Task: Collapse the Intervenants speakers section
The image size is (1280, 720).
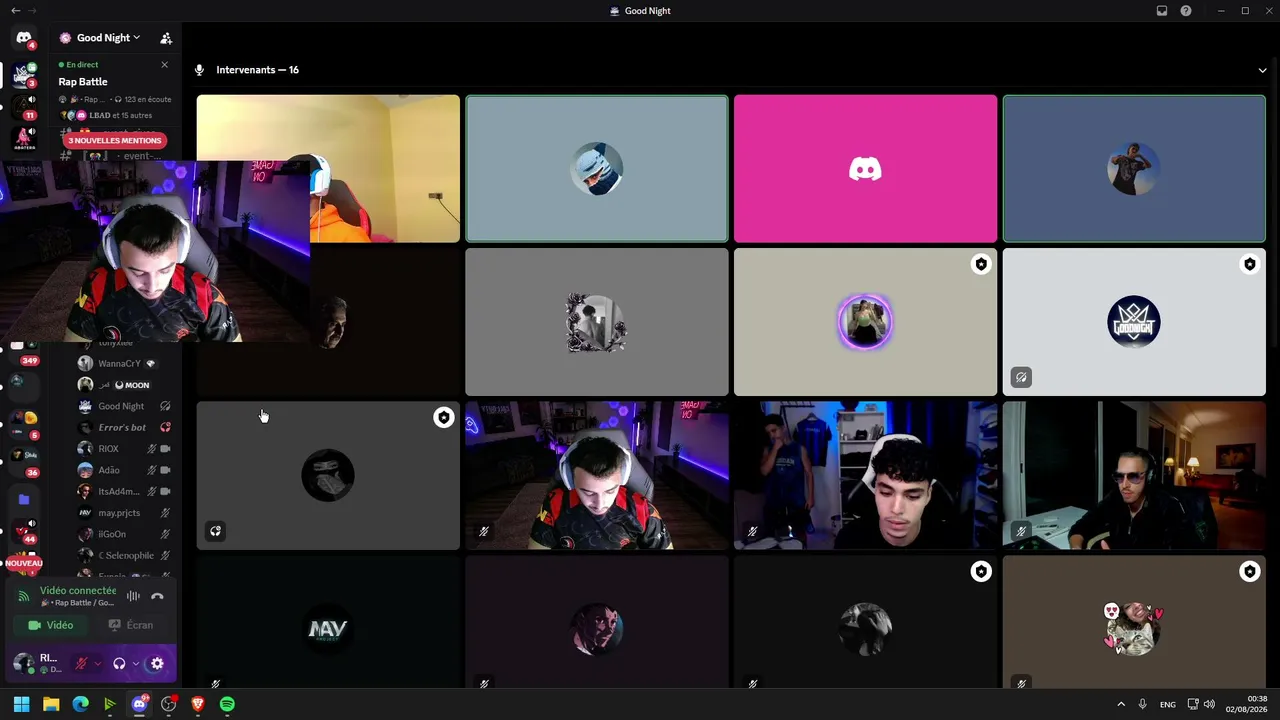Action: point(1262,70)
